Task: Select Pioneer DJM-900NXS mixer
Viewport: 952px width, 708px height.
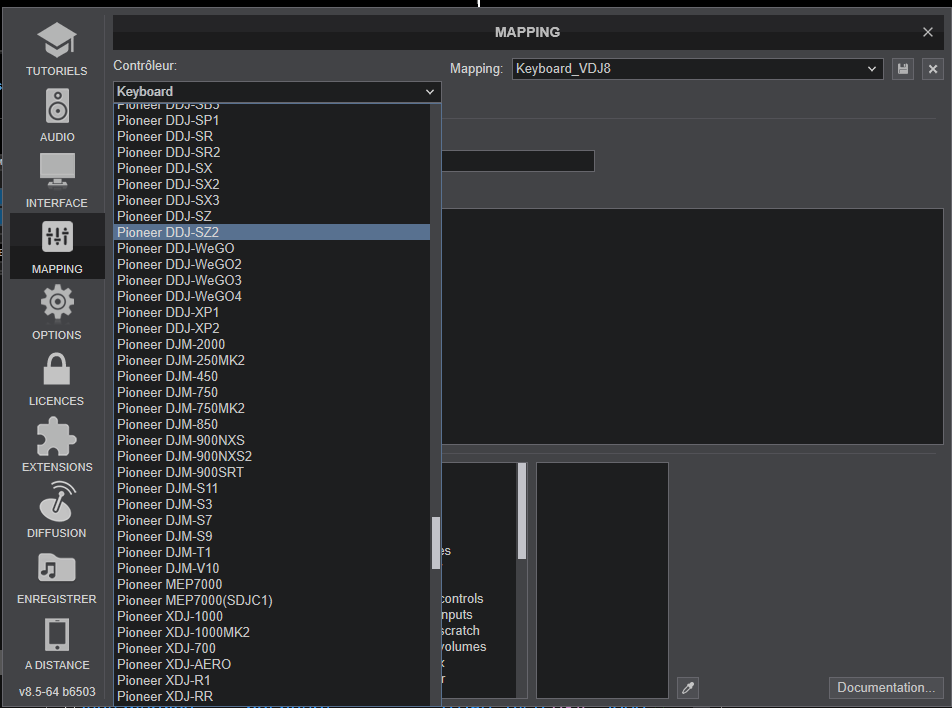Action: point(271,440)
